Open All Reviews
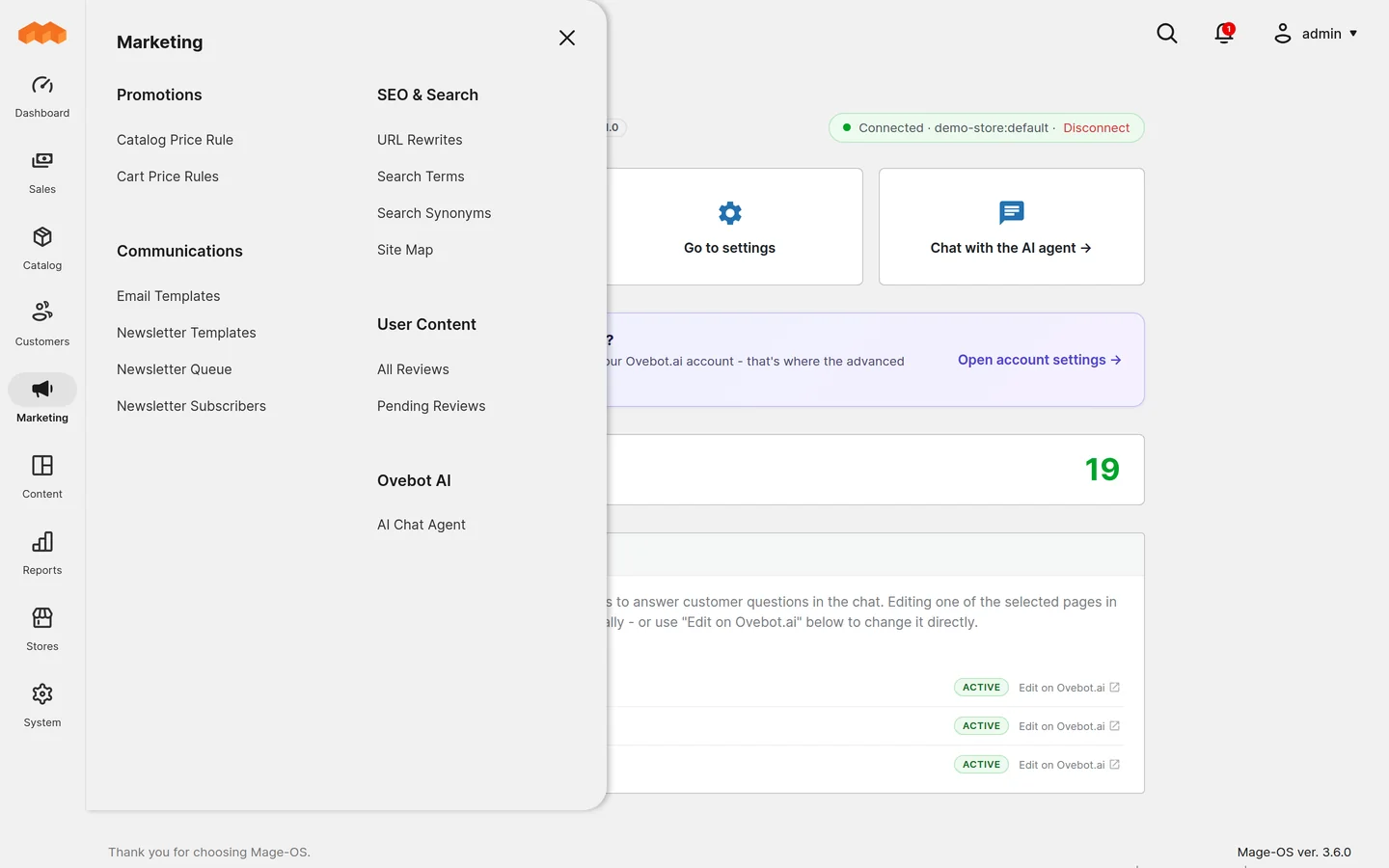Viewport: 1389px width, 868px height. (413, 369)
